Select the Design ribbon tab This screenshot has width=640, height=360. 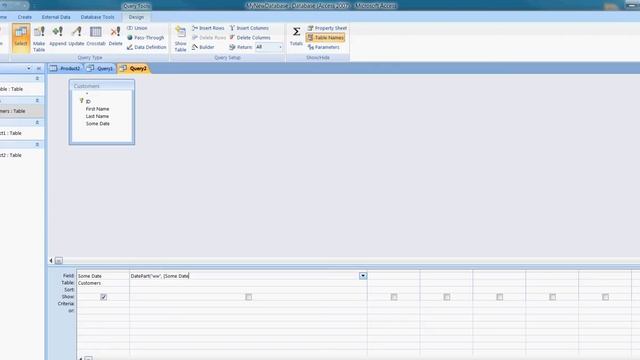[136, 17]
